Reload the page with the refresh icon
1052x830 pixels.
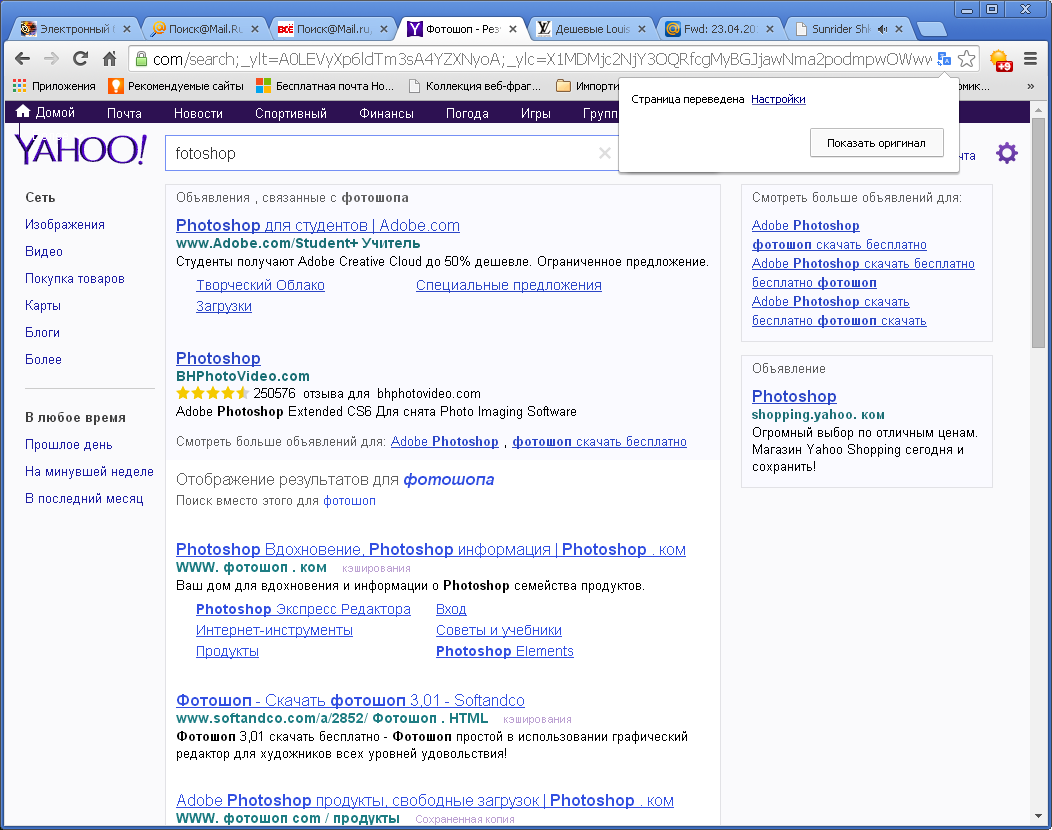[81, 59]
